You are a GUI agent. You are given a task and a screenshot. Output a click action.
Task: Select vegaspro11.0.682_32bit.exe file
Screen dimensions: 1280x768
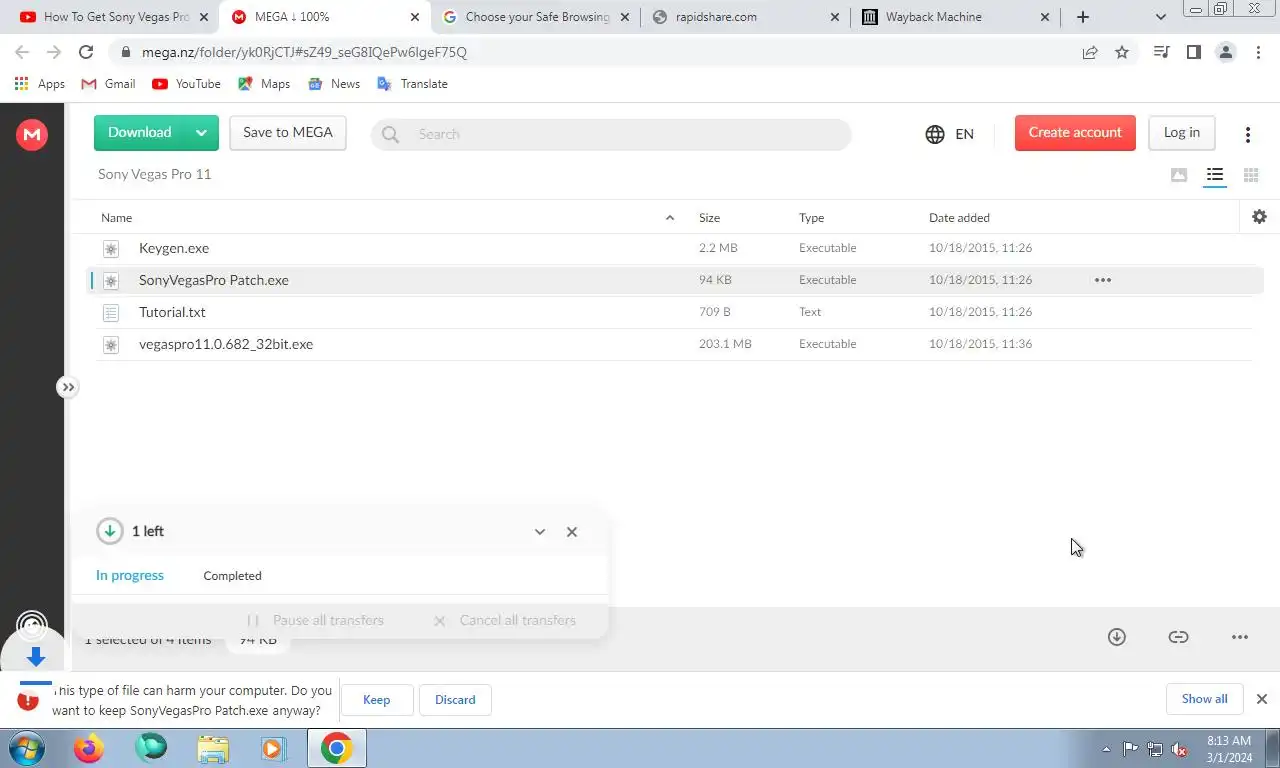tap(675, 344)
